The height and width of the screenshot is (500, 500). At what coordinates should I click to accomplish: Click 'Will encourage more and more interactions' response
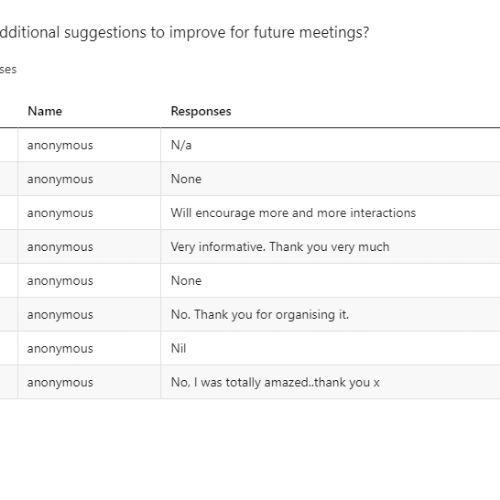pos(293,213)
